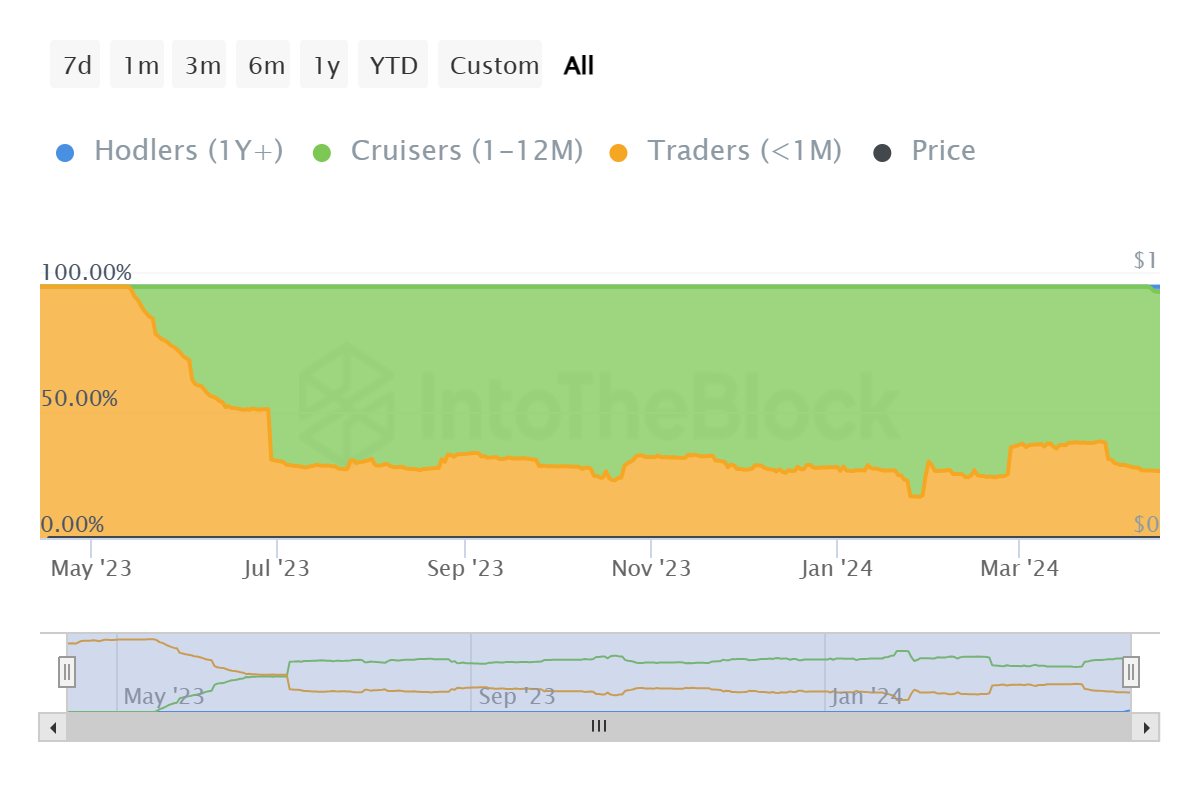The width and height of the screenshot is (1200, 800).
Task: Choose the 3m time range
Action: 201,66
